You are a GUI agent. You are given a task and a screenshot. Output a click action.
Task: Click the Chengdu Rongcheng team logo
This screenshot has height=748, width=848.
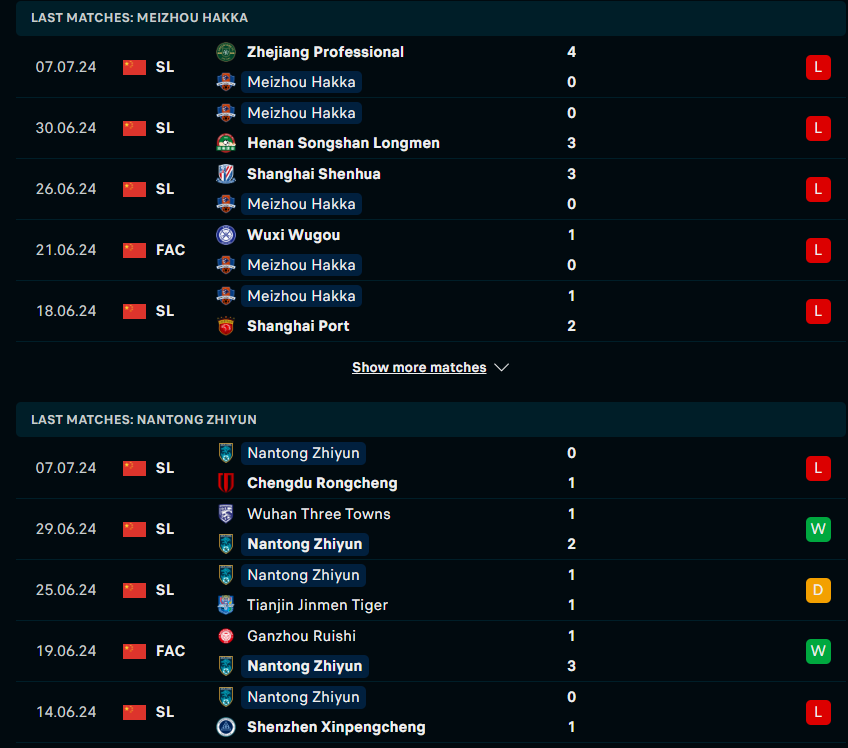click(226, 484)
